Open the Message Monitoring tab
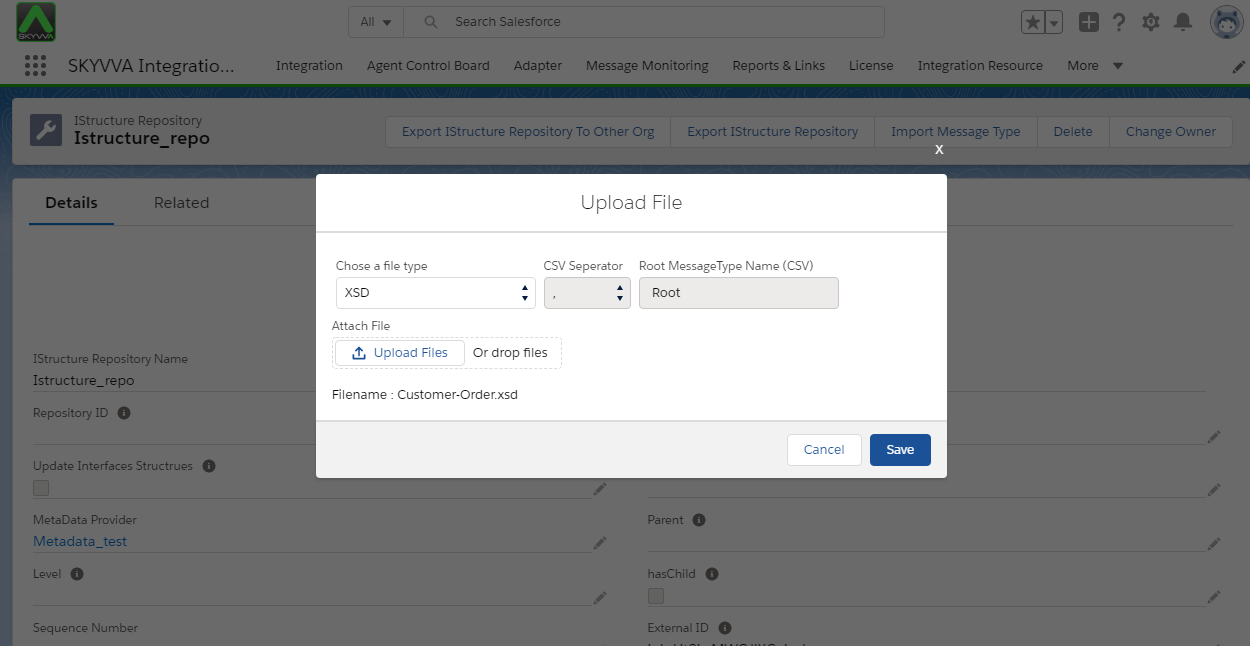Image resolution: width=1250 pixels, height=646 pixels. click(647, 66)
